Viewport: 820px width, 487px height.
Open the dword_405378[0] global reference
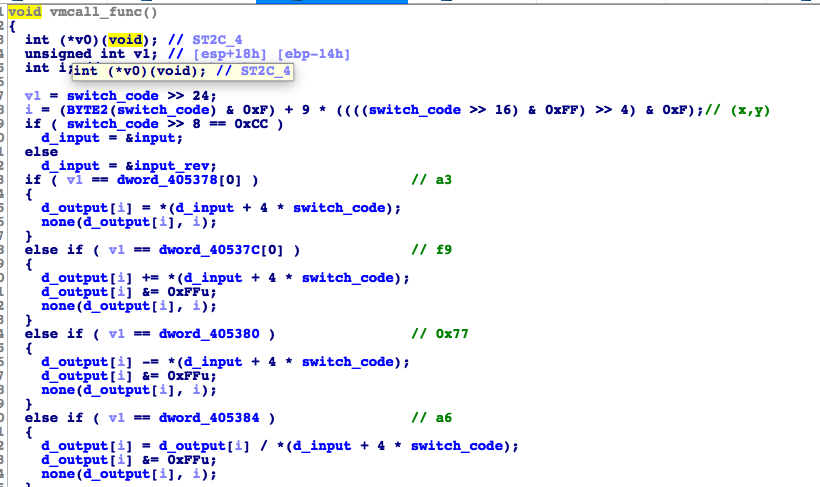pos(179,180)
